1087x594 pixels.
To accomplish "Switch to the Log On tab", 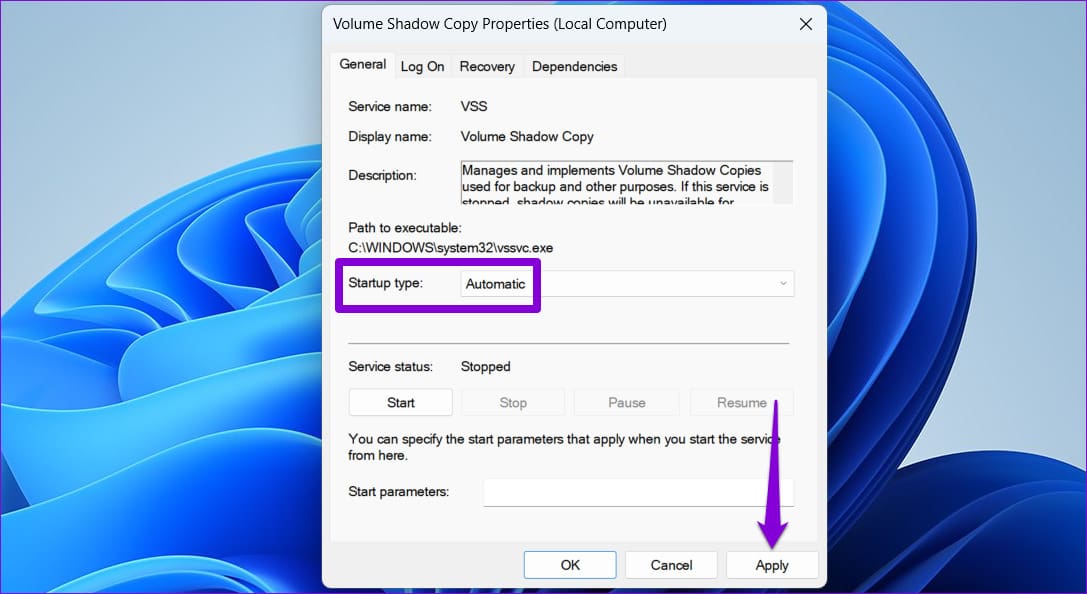I will tap(422, 66).
